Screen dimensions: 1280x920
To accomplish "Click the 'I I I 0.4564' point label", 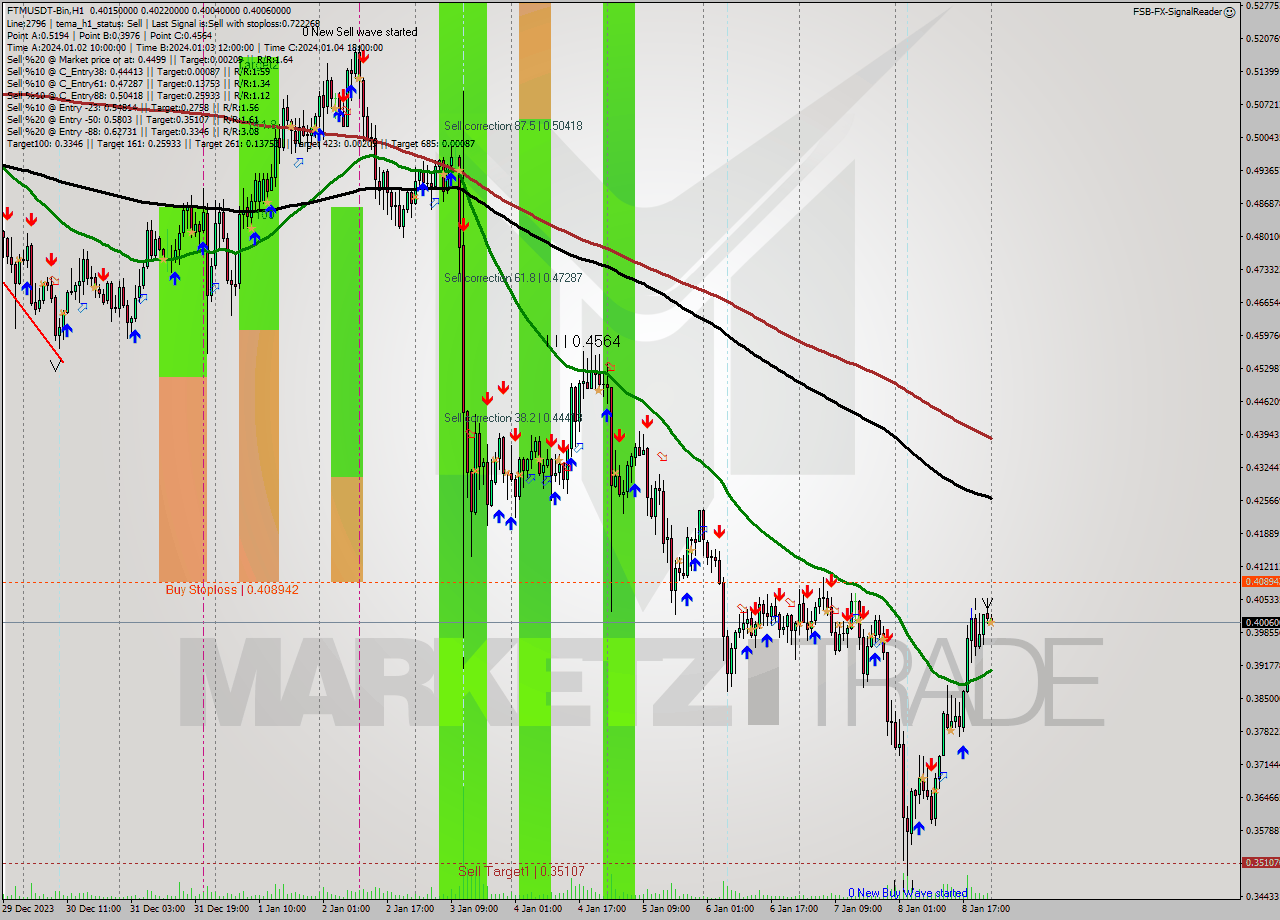I will click(x=584, y=342).
